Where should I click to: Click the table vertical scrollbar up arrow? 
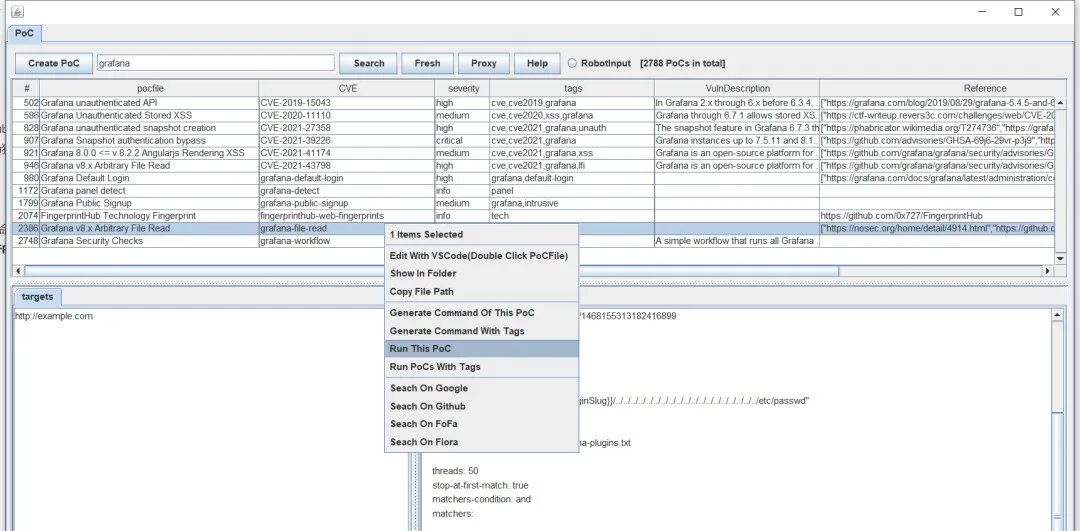pos(1061,102)
